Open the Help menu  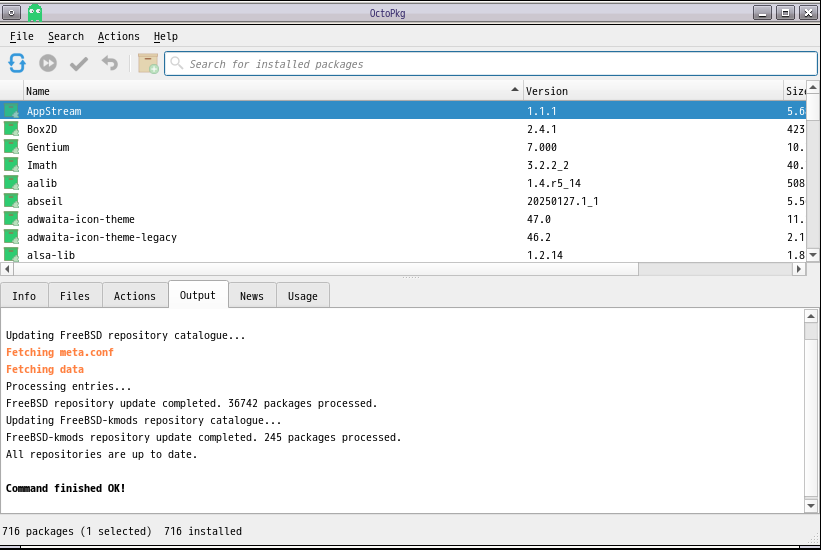click(165, 36)
